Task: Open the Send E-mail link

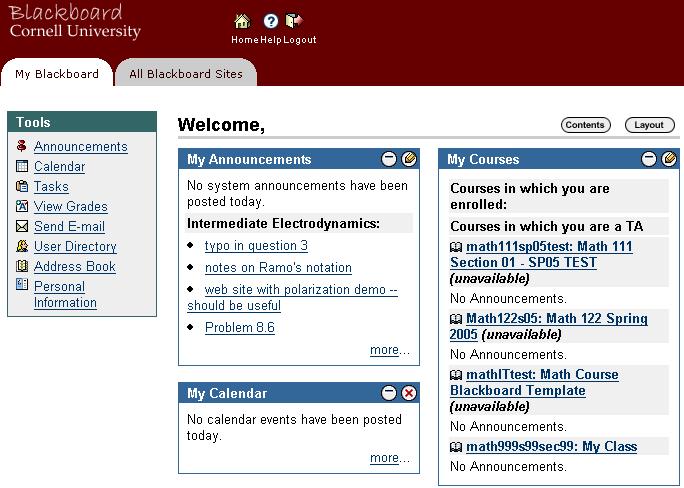Action: pyautogui.click(x=69, y=227)
